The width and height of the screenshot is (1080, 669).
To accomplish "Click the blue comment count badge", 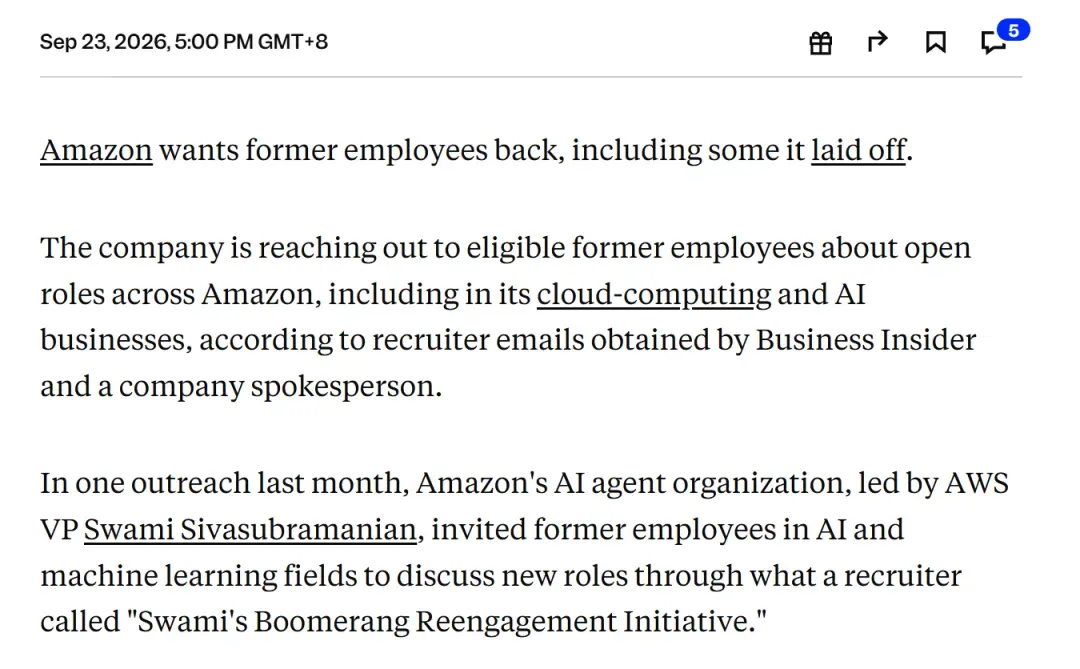I will 1013,30.
